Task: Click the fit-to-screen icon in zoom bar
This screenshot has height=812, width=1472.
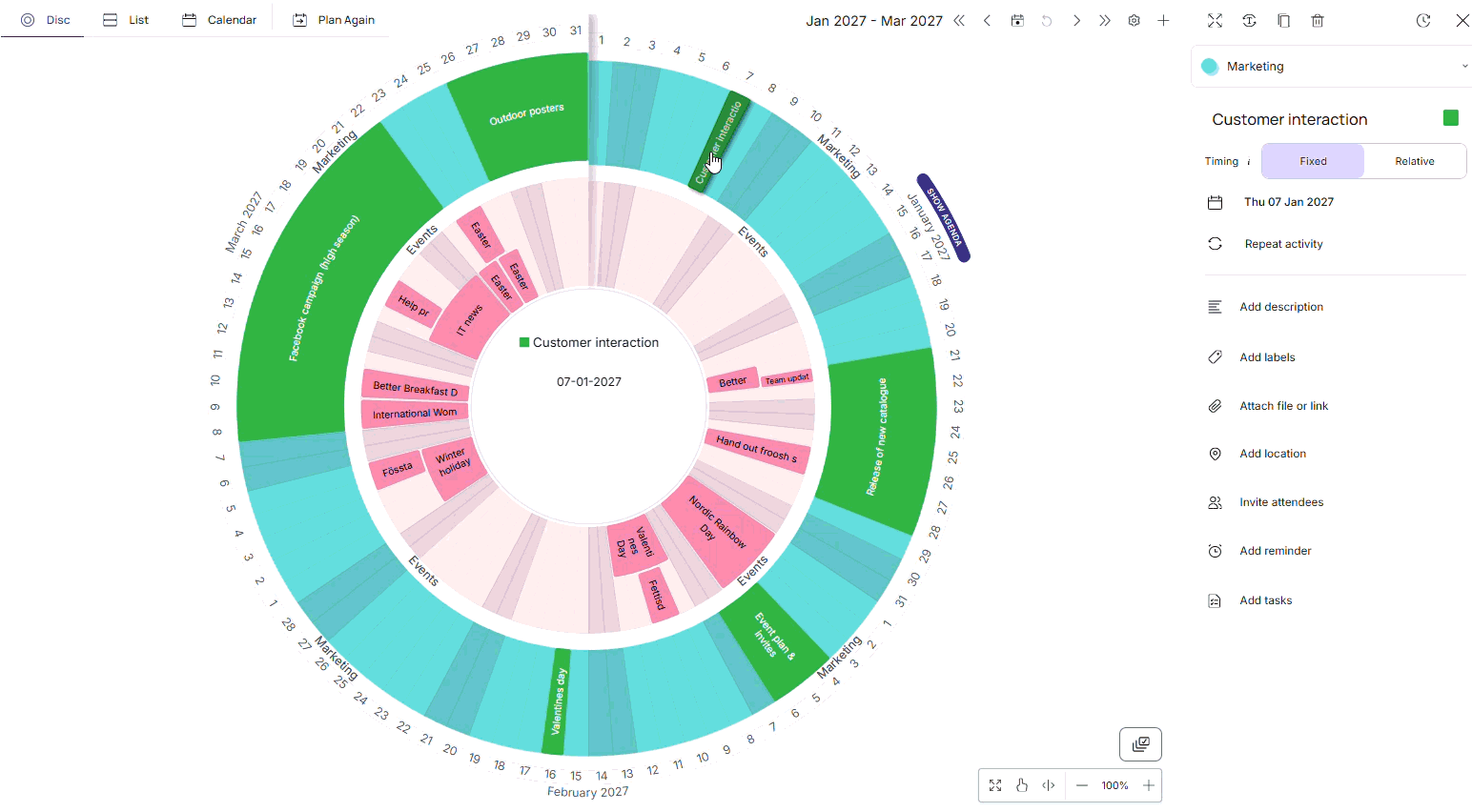Action: (x=995, y=785)
